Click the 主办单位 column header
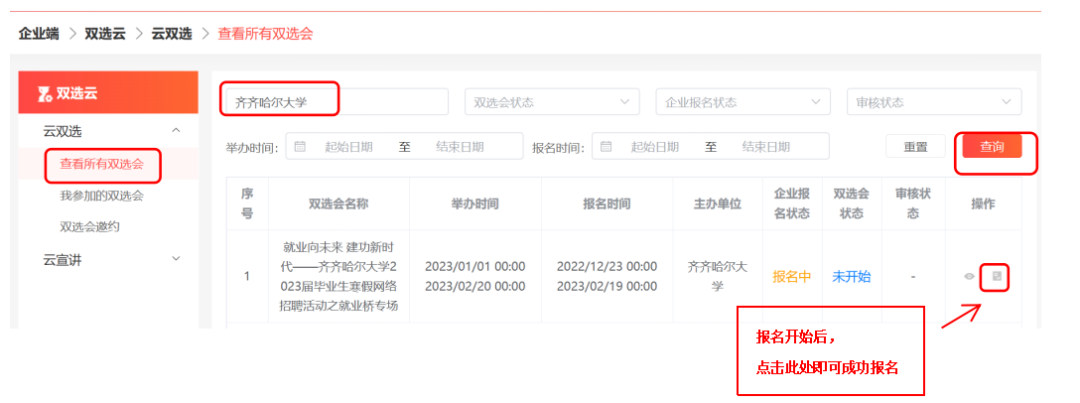Screen dimensions: 1080x403 (717, 203)
